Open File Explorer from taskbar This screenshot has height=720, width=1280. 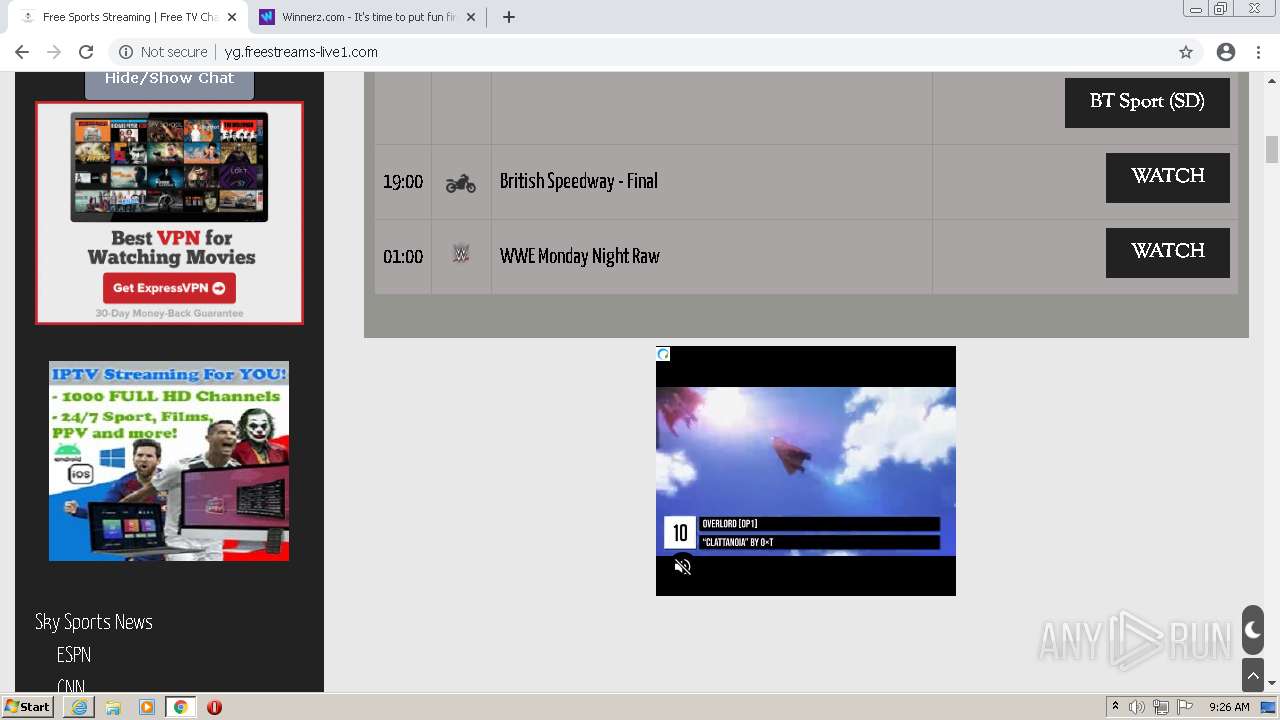113,707
